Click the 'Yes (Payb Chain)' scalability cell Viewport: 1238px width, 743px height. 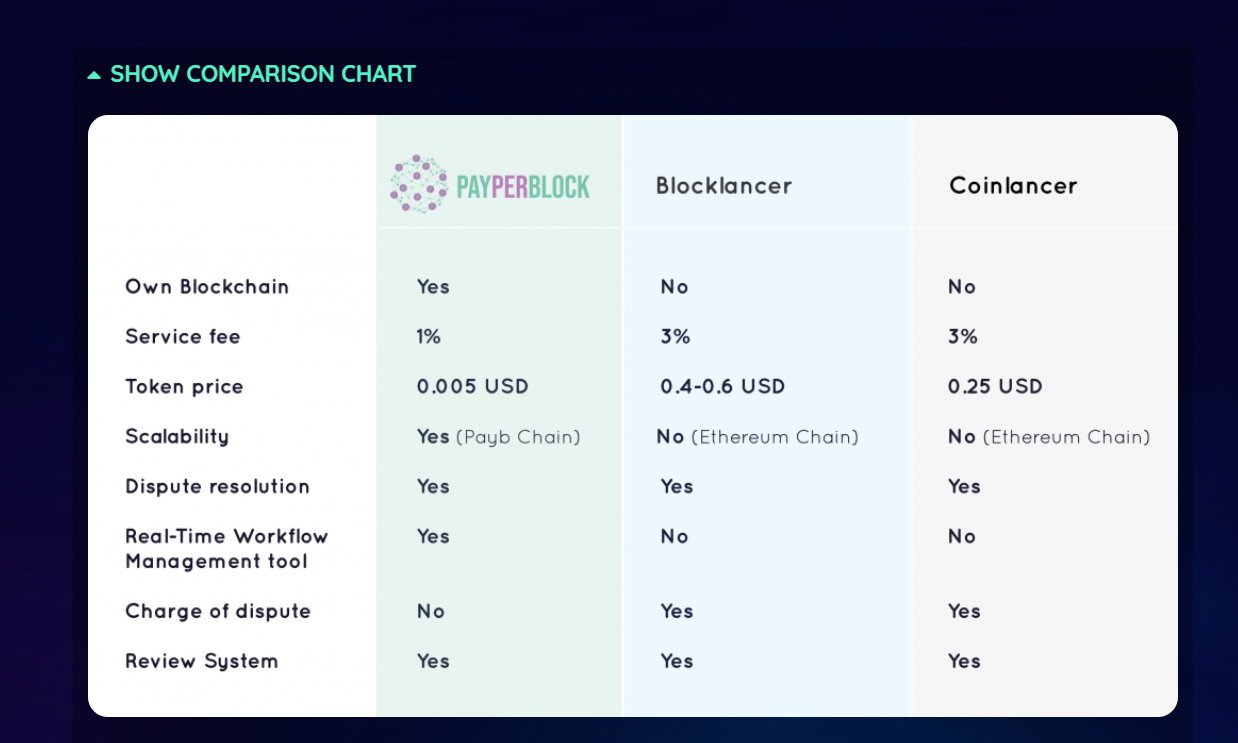498,437
